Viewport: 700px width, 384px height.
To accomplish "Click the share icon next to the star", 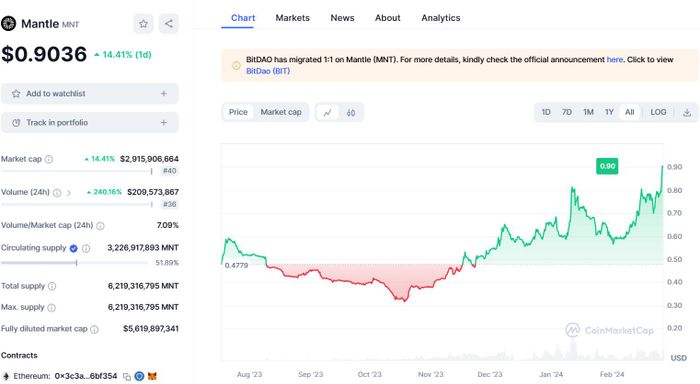I will 169,24.
